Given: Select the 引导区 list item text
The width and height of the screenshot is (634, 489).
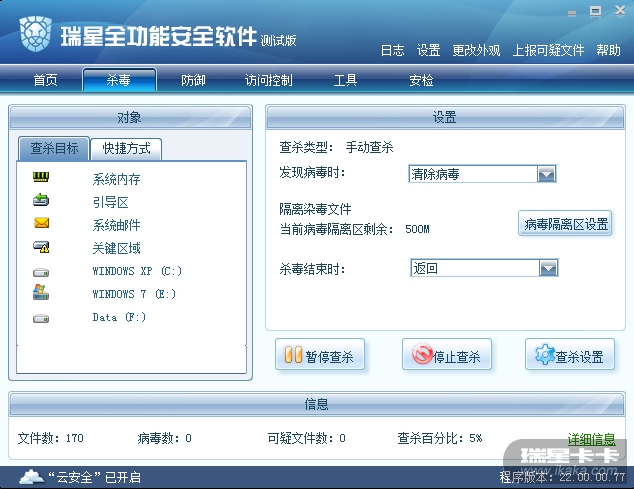Looking at the screenshot, I should coord(110,202).
